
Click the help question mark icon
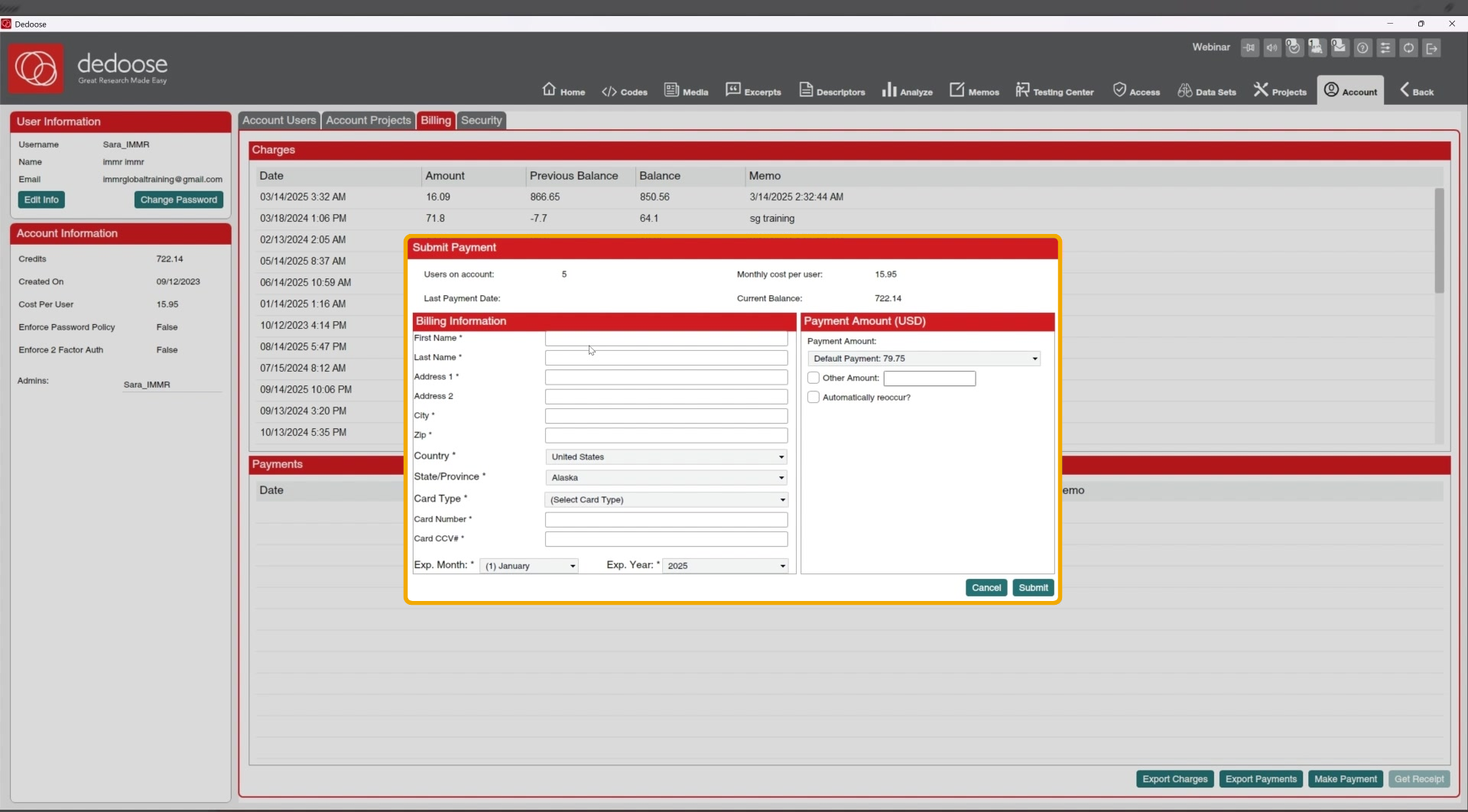[x=1362, y=47]
